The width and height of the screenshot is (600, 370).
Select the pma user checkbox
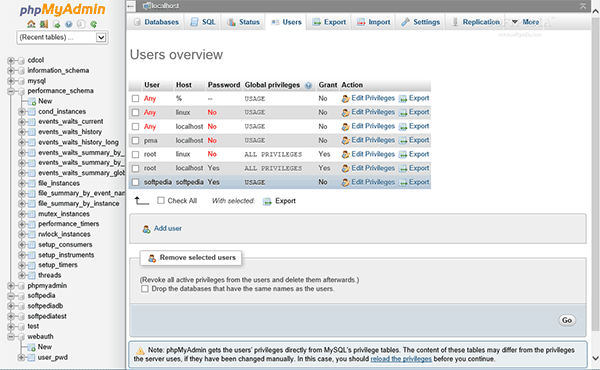pyautogui.click(x=135, y=140)
